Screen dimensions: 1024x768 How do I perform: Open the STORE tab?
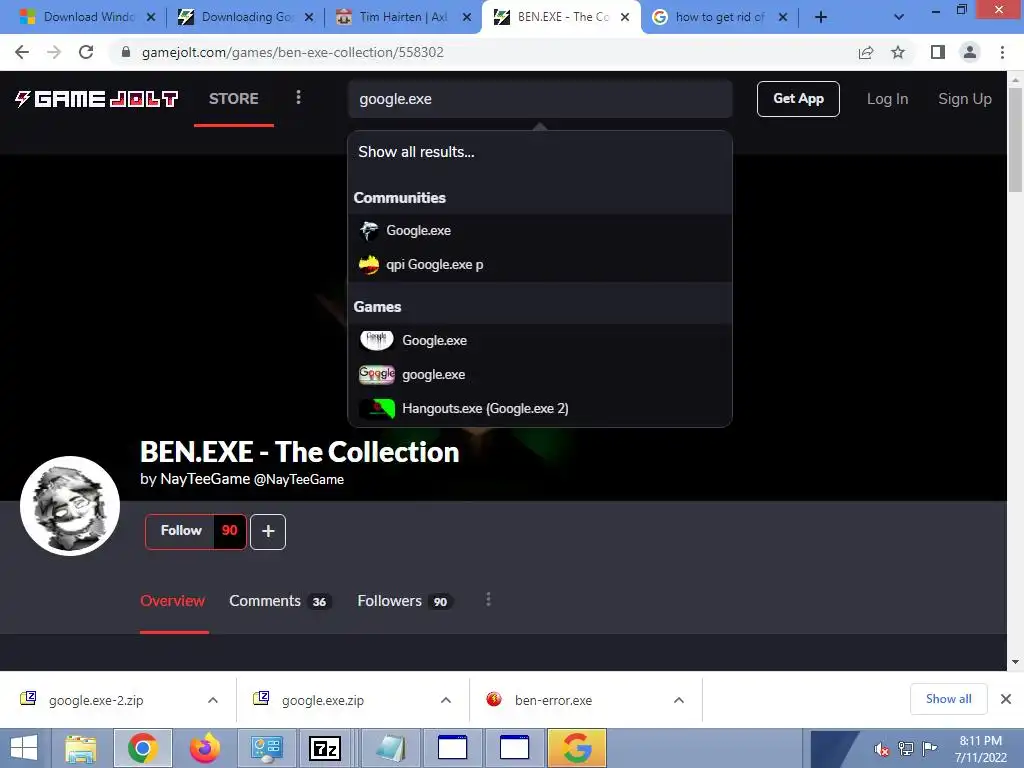[x=234, y=99]
